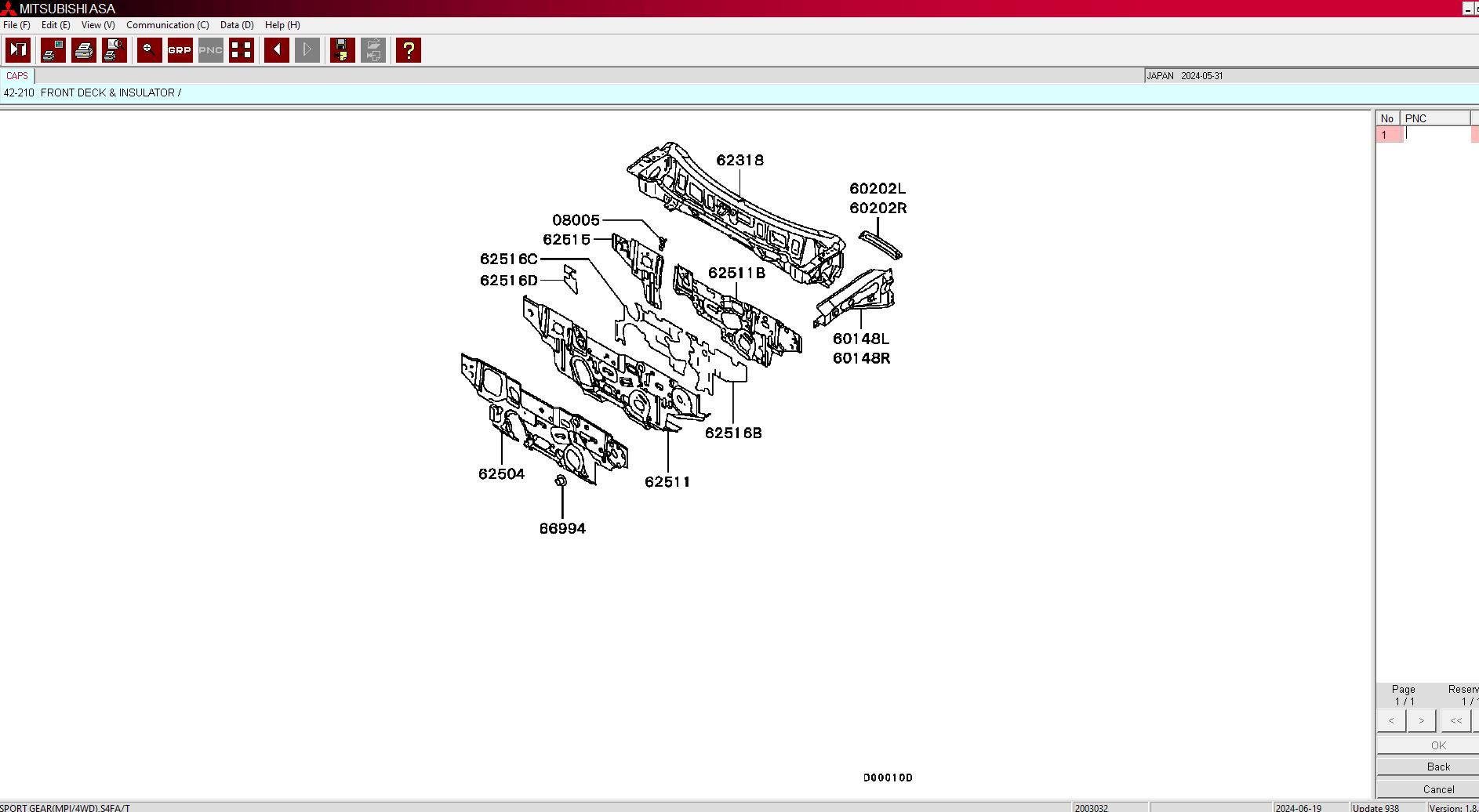Click the PNC input field in row 1
Image resolution: width=1479 pixels, height=812 pixels.
pos(1437,135)
